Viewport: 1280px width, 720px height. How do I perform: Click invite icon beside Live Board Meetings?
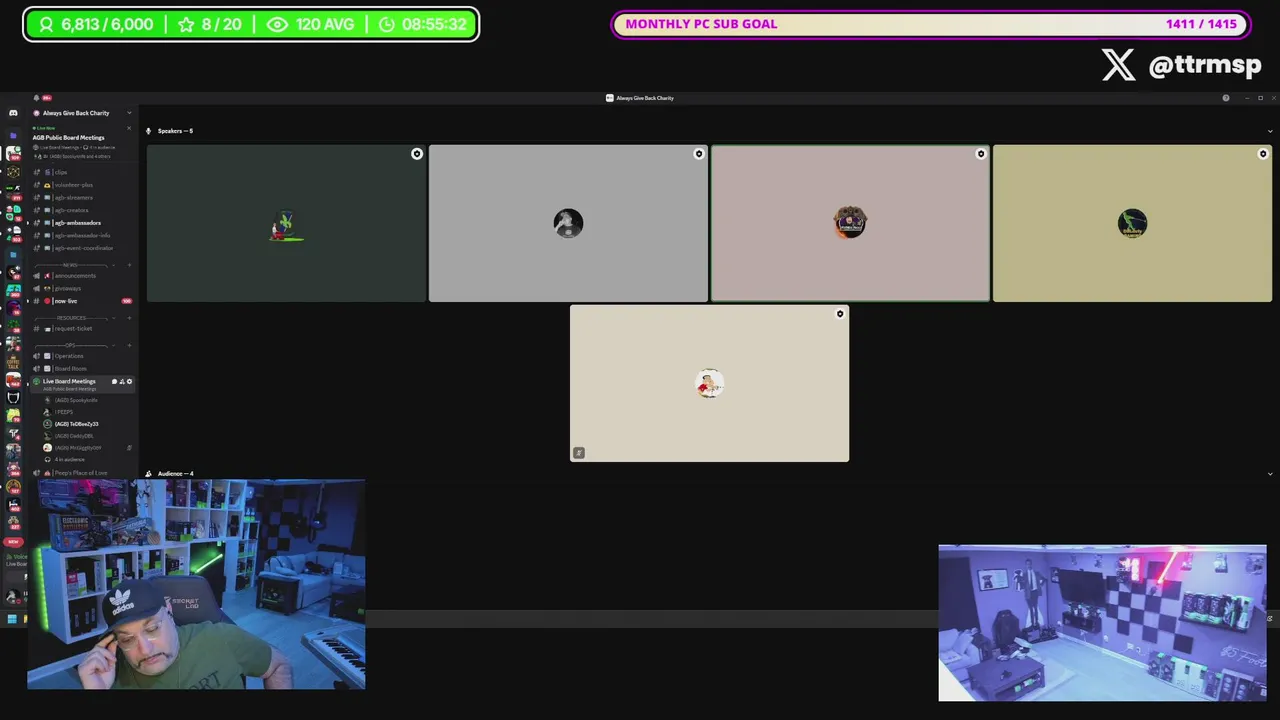point(122,381)
